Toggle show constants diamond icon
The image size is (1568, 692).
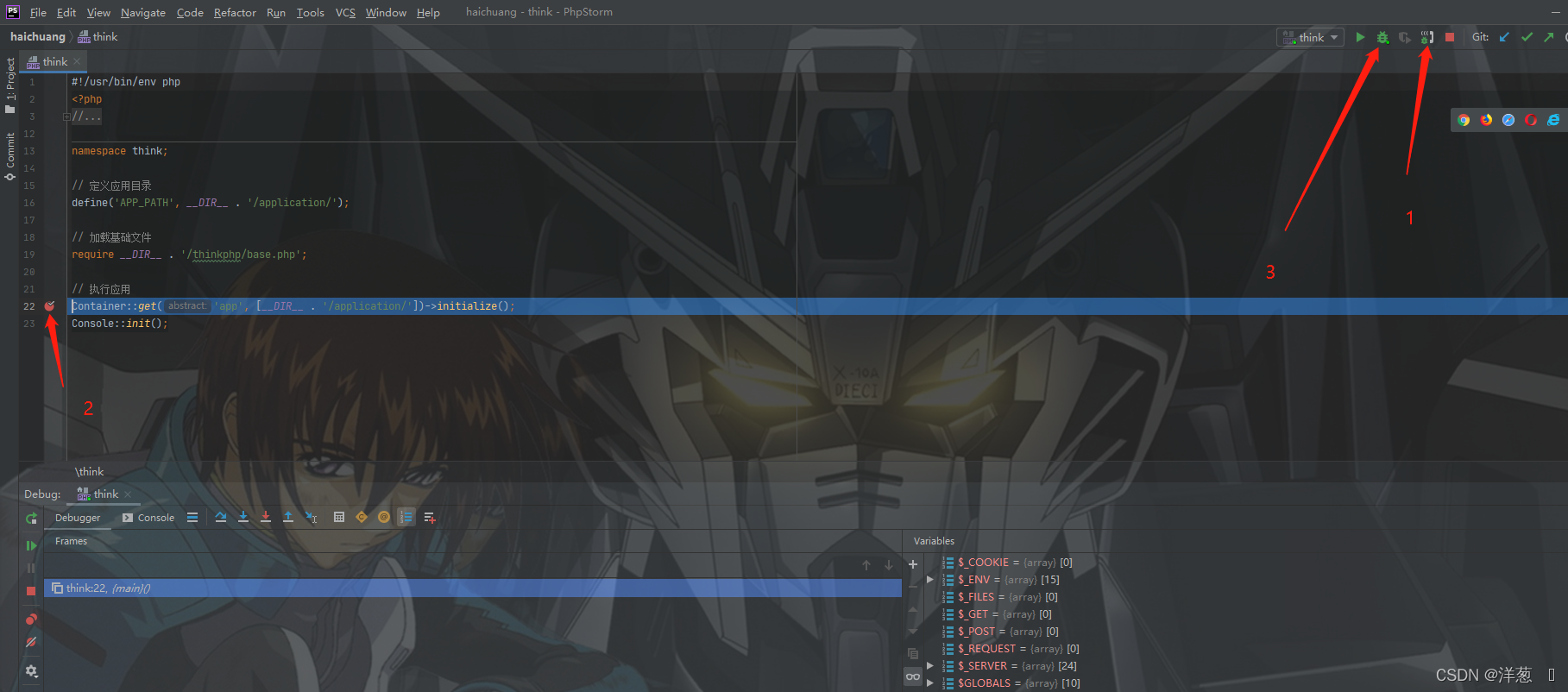(362, 518)
